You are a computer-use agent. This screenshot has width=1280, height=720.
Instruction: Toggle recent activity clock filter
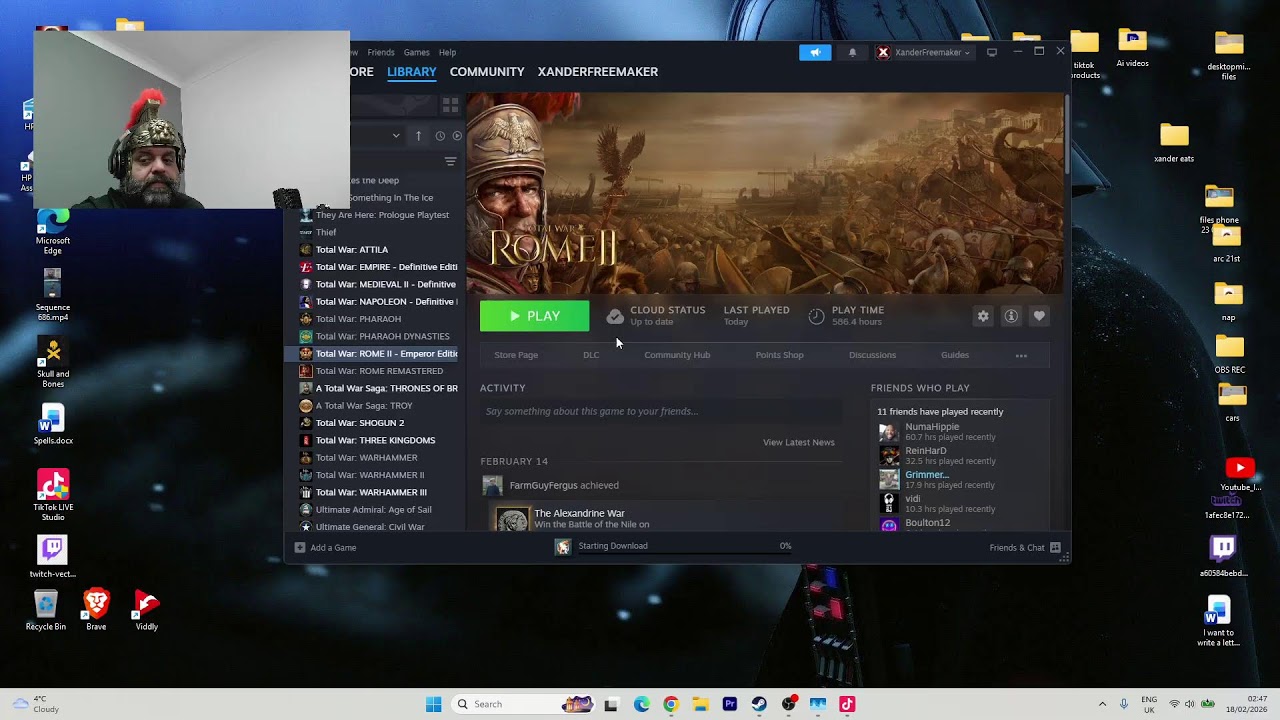click(x=439, y=136)
